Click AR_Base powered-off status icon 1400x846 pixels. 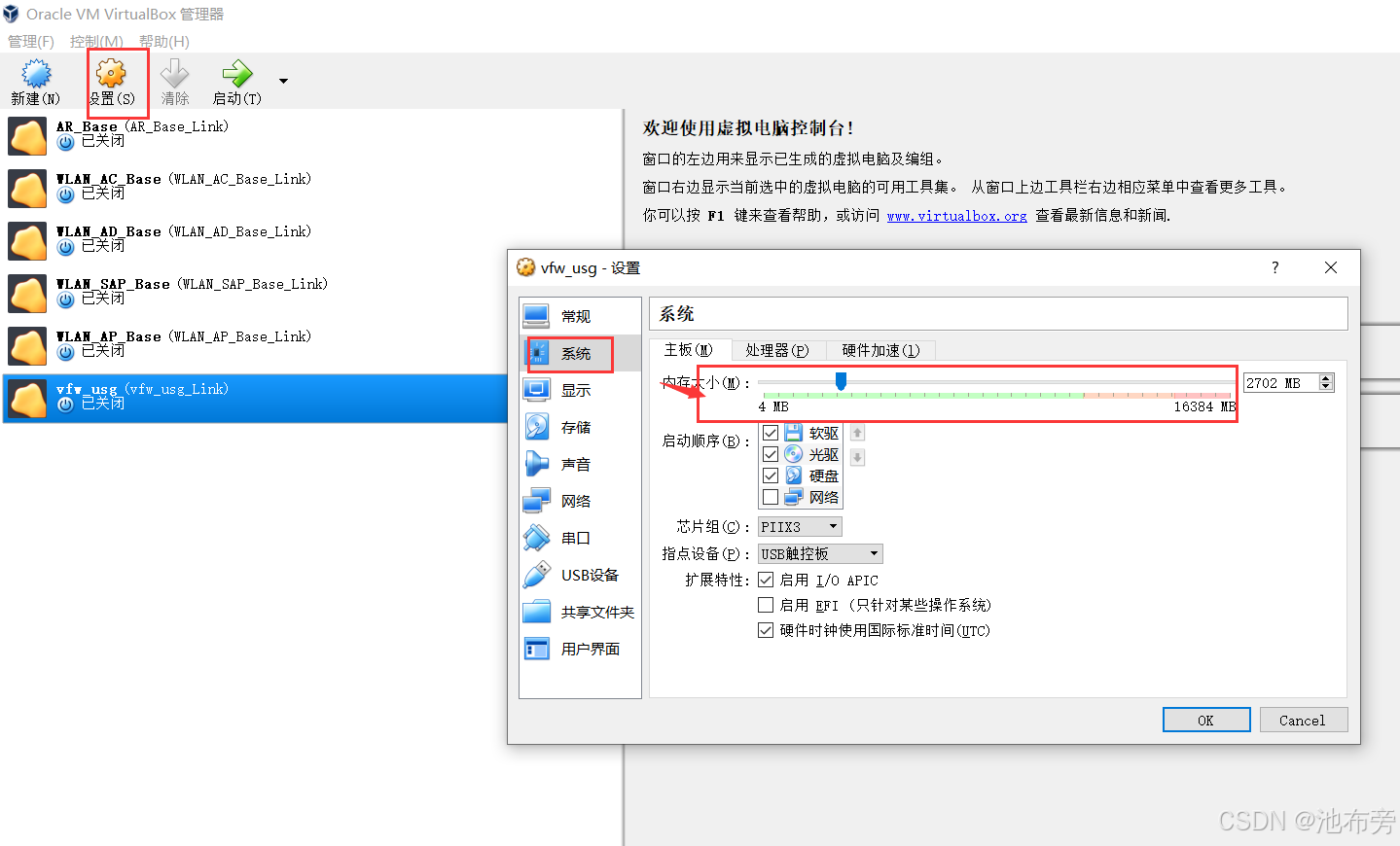coord(65,142)
